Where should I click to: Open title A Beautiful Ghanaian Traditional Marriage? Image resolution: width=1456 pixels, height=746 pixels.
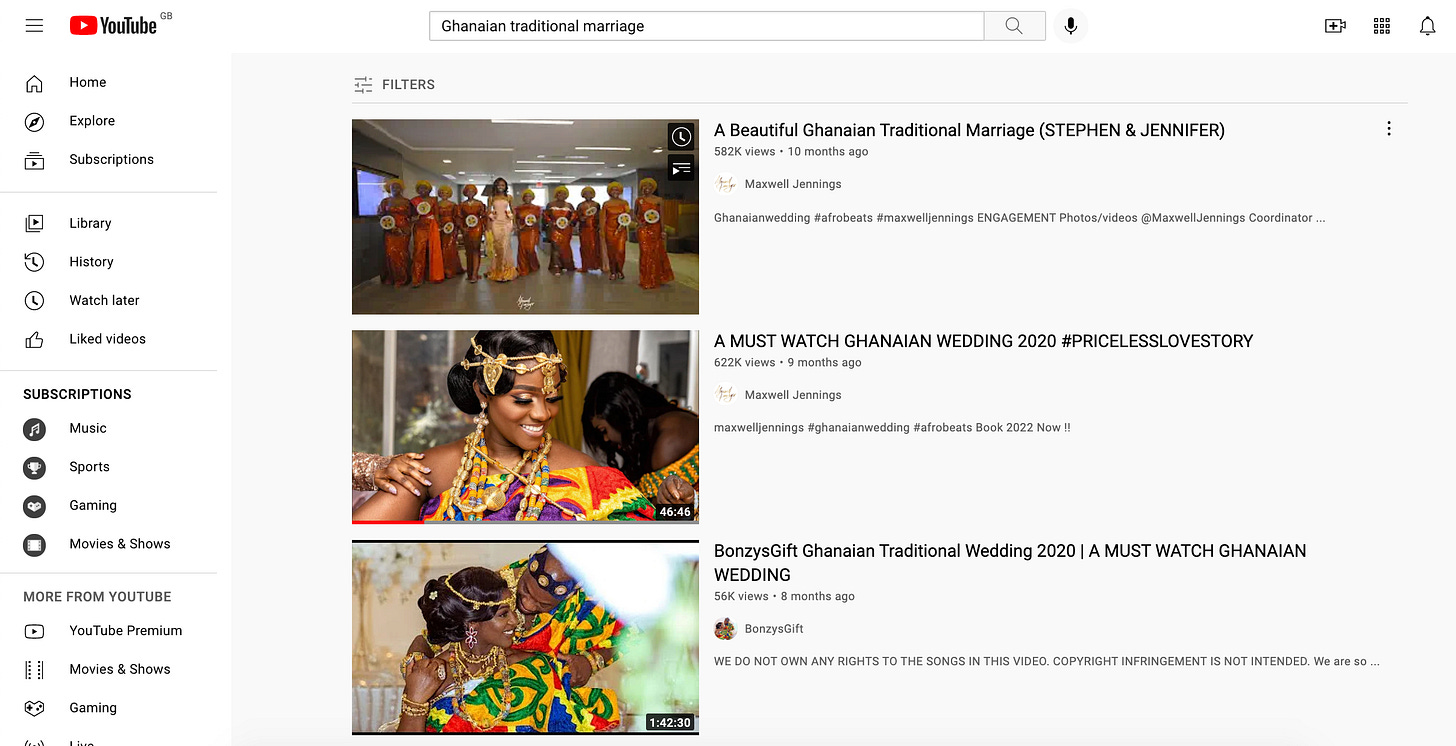(969, 130)
